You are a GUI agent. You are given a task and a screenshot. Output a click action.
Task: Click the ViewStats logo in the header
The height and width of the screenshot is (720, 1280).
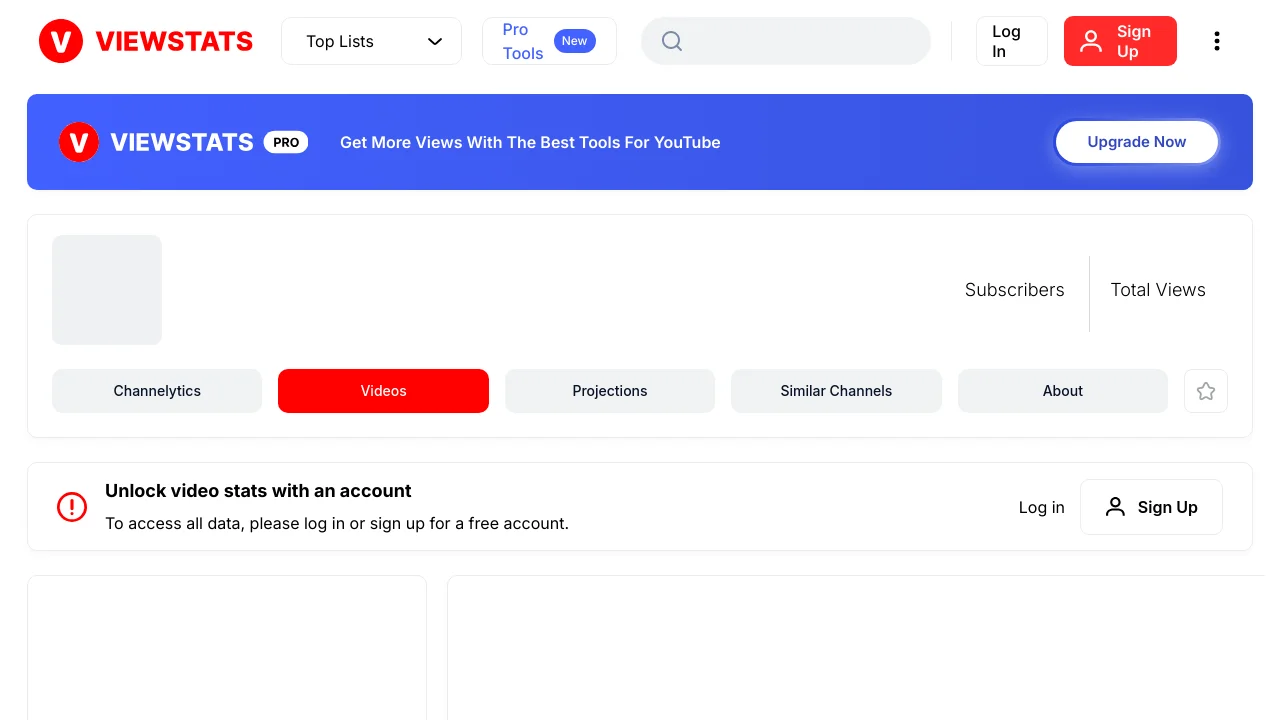[x=146, y=41]
